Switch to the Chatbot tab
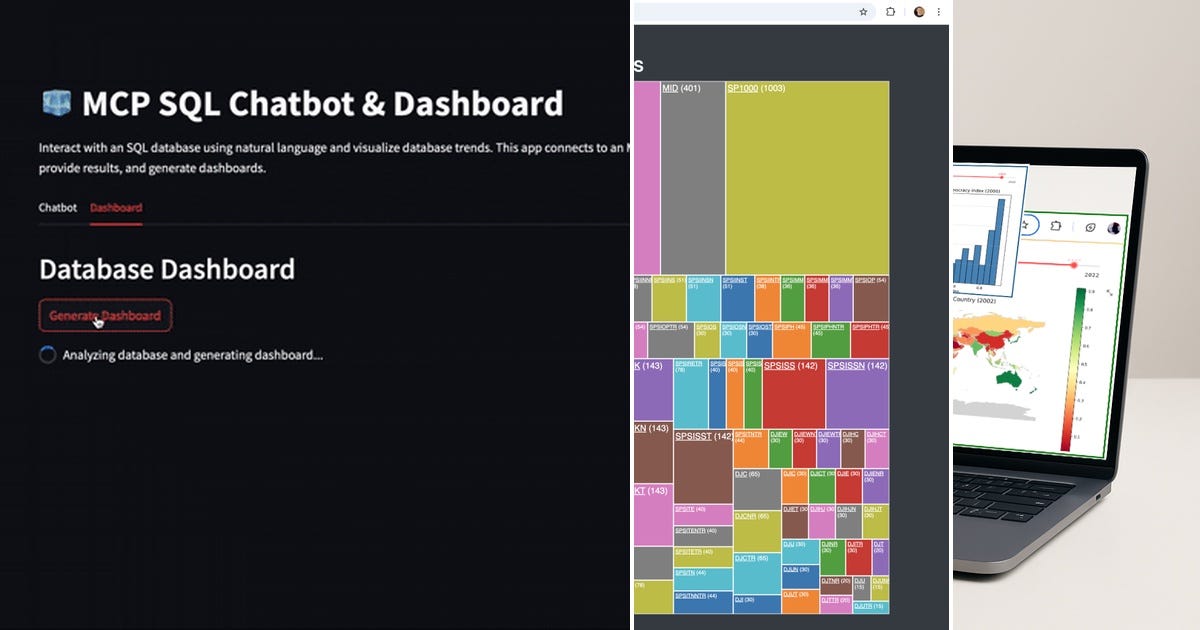This screenshot has width=1200, height=630. [57, 208]
